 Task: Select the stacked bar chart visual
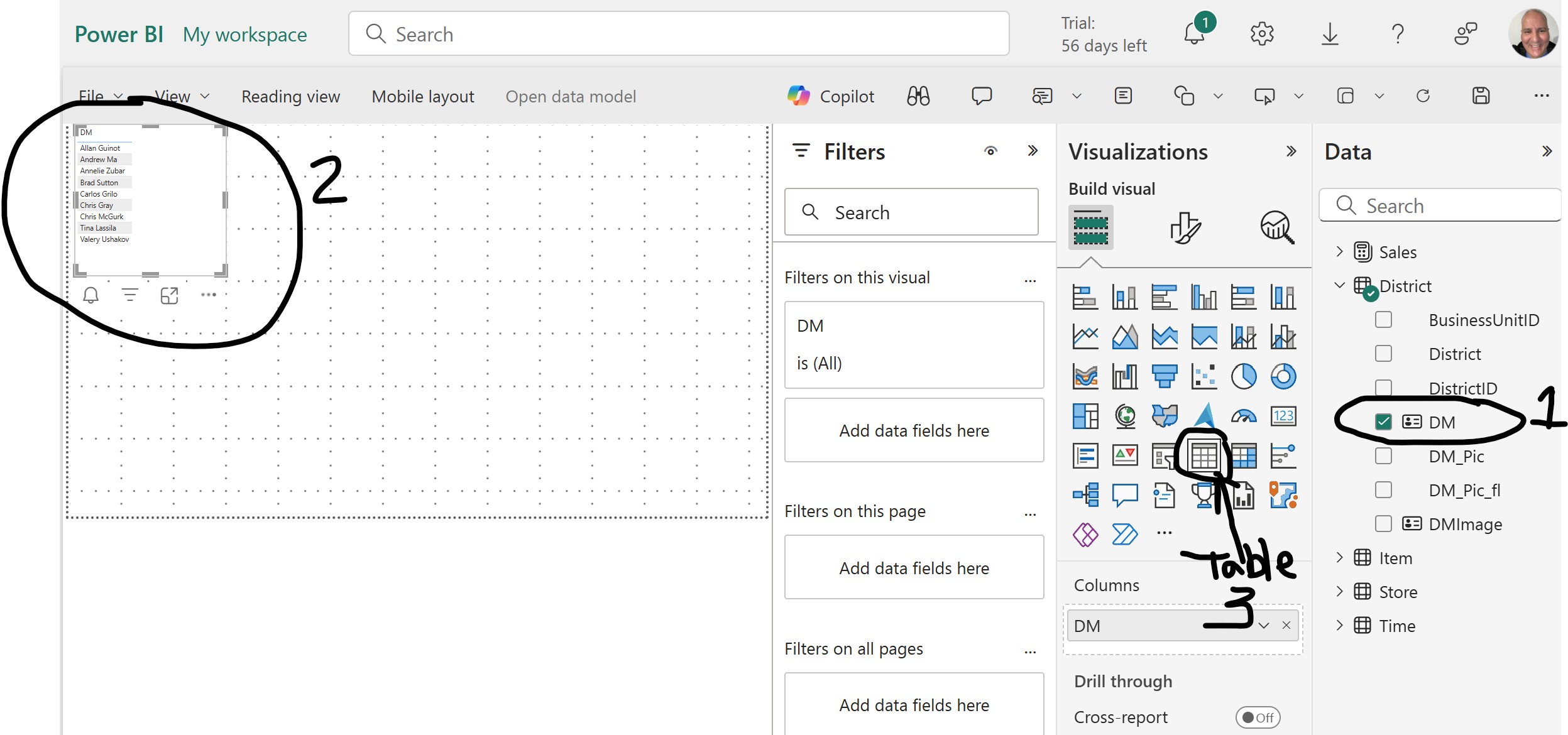pyautogui.click(x=1085, y=297)
